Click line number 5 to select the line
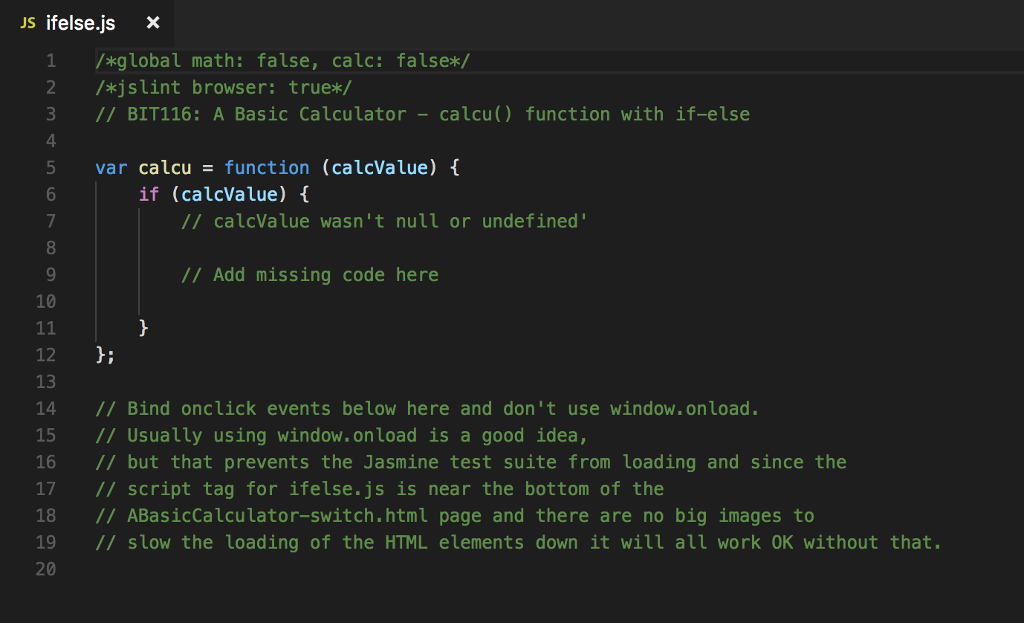1024x623 pixels. click(x=50, y=167)
